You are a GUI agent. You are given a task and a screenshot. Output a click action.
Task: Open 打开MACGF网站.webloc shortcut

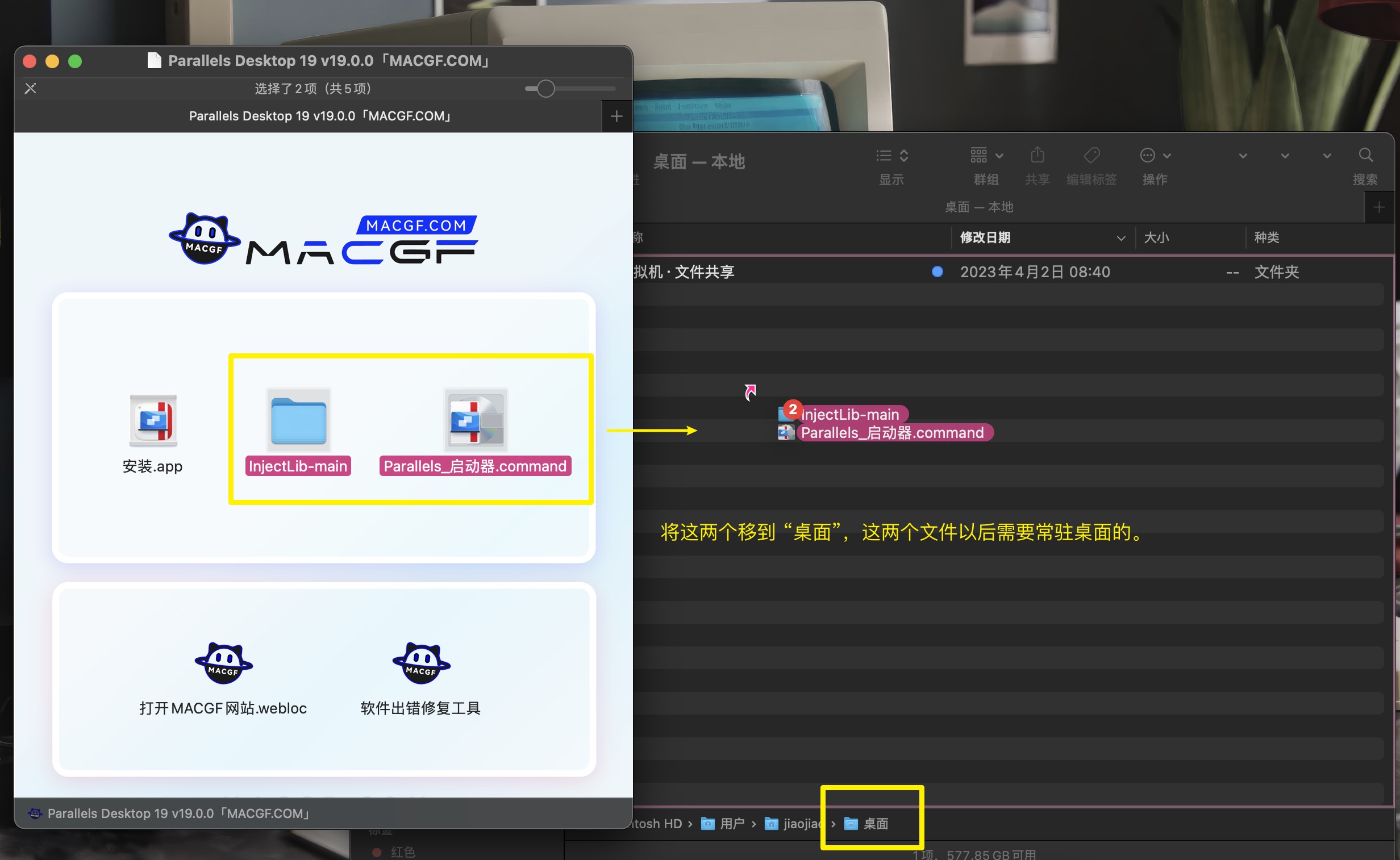(x=223, y=663)
